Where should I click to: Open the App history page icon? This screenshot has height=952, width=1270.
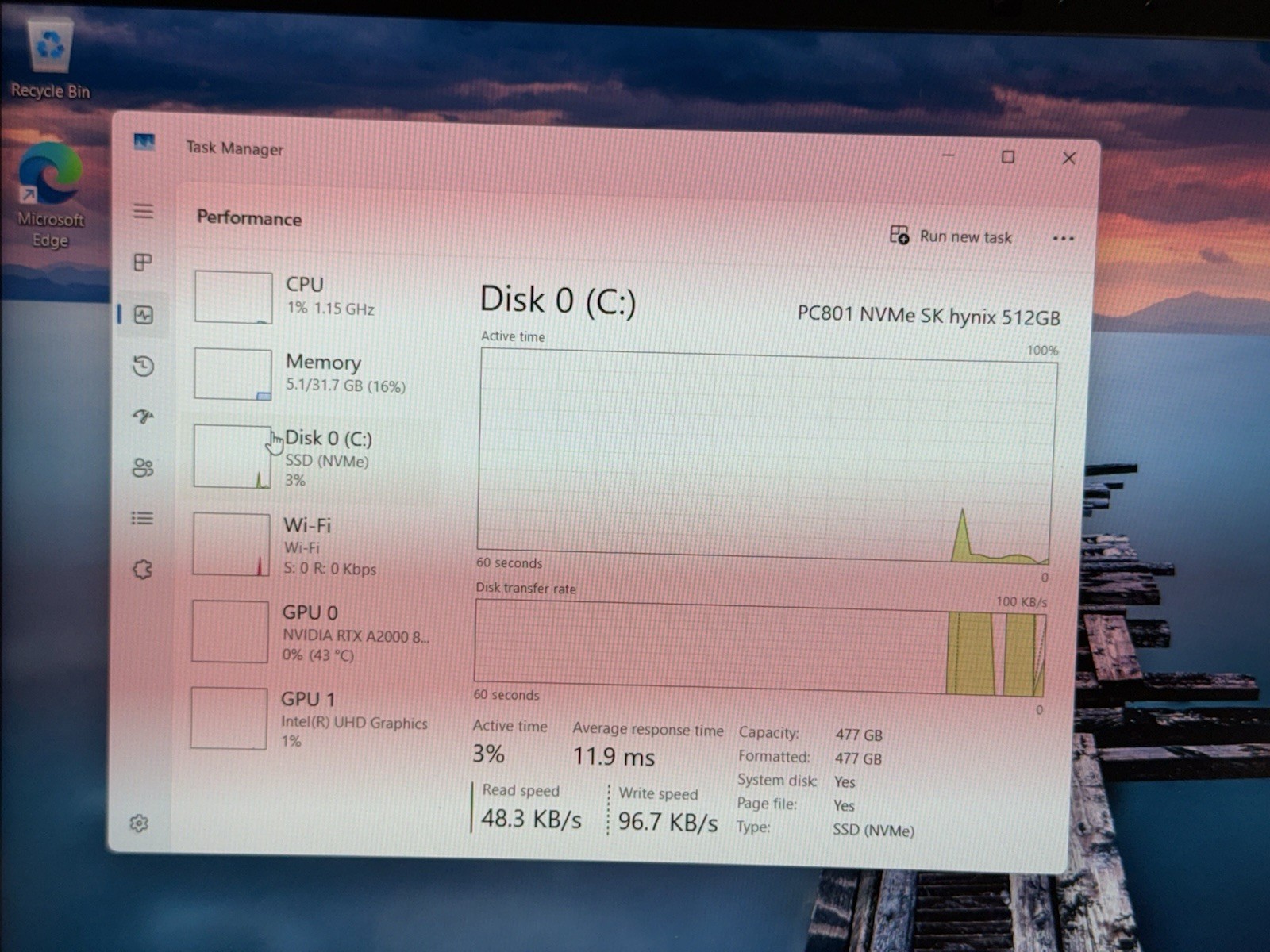pos(143,366)
